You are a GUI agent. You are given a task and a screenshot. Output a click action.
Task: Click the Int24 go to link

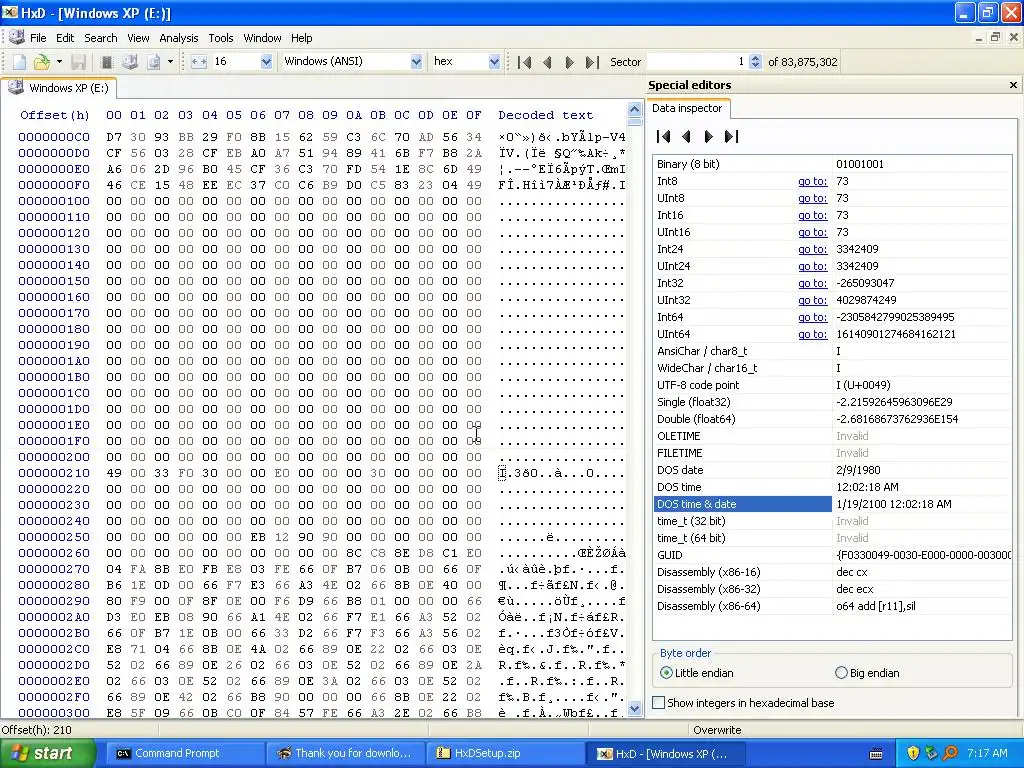pyautogui.click(x=812, y=249)
